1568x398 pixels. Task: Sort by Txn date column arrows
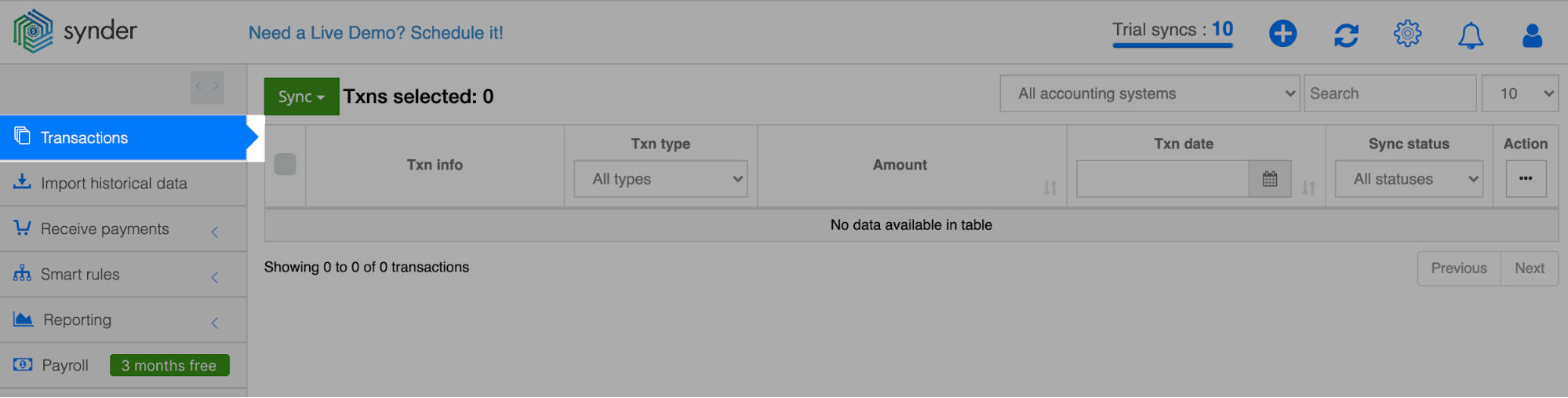click(1308, 188)
